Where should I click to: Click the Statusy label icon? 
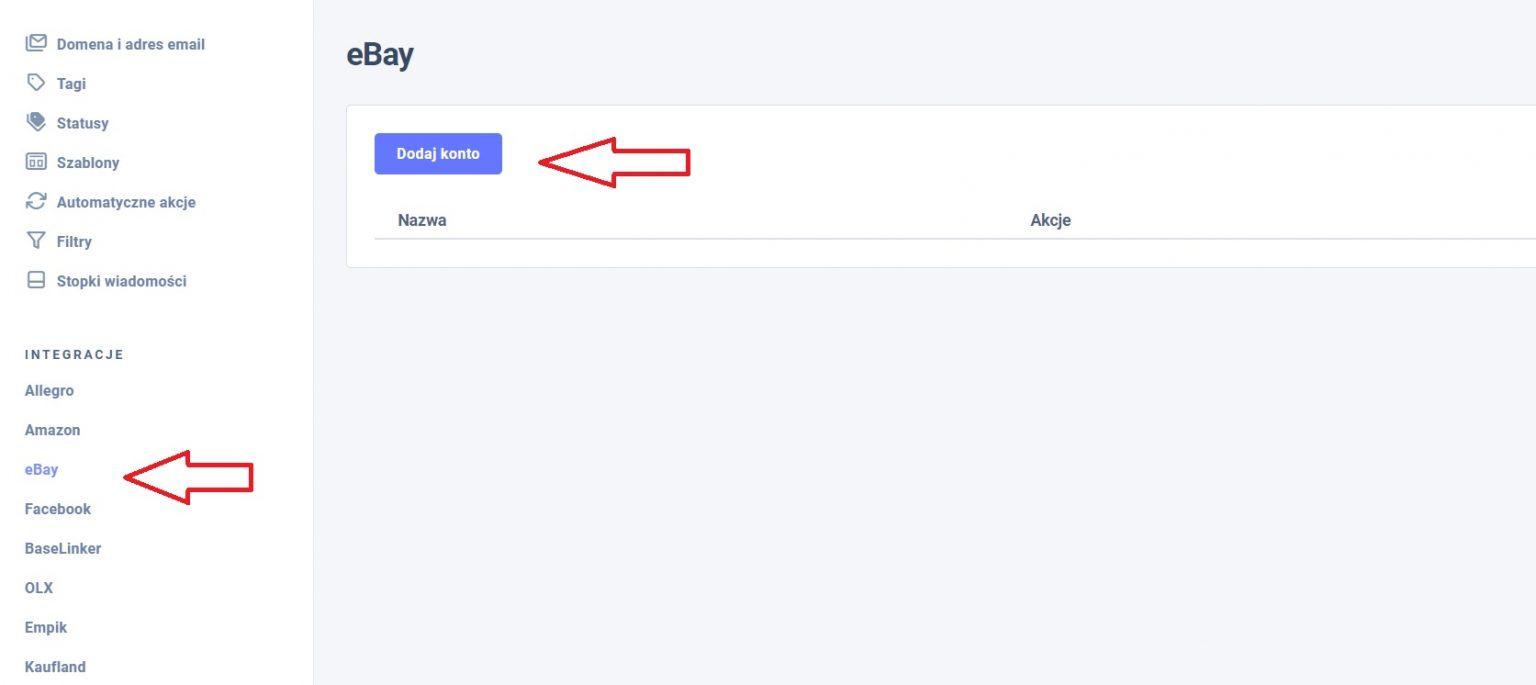pyautogui.click(x=36, y=123)
